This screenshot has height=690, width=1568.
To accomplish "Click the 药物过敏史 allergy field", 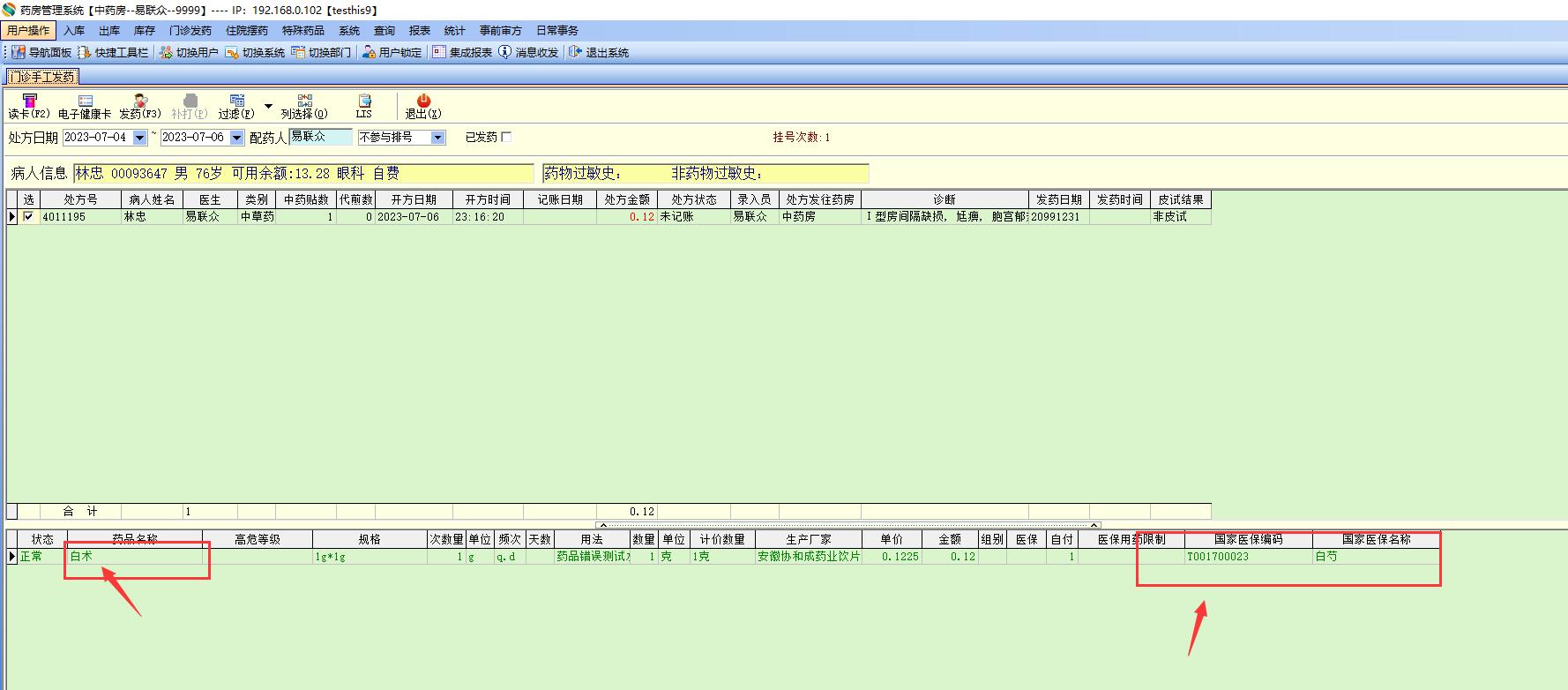I will point(706,174).
